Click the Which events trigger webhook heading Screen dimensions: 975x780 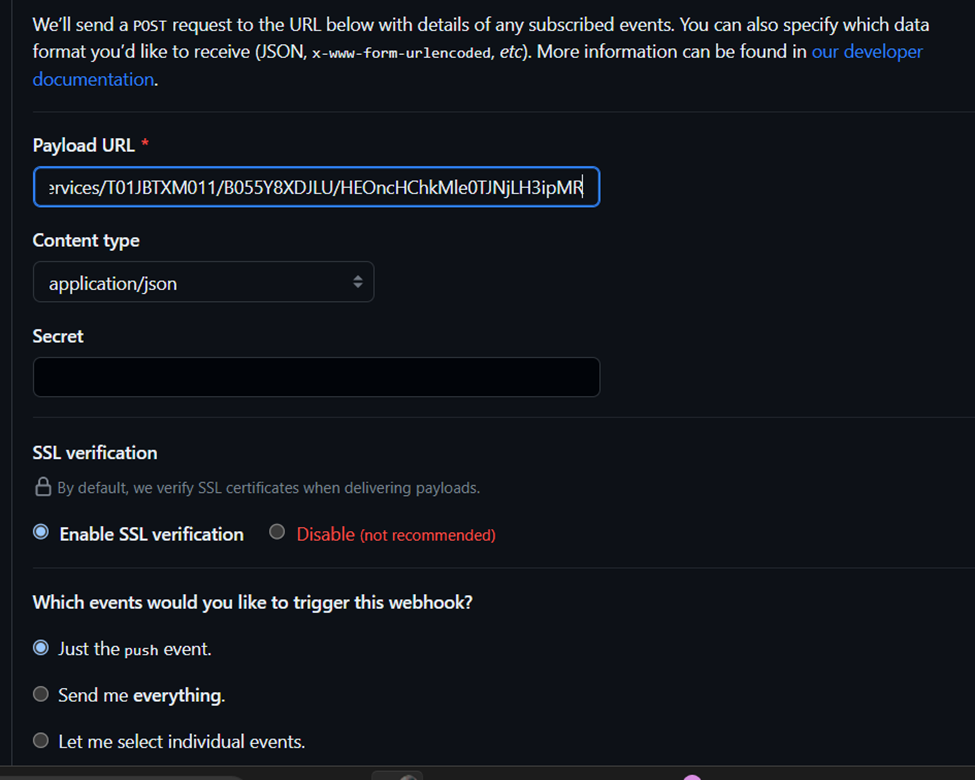[252, 603]
